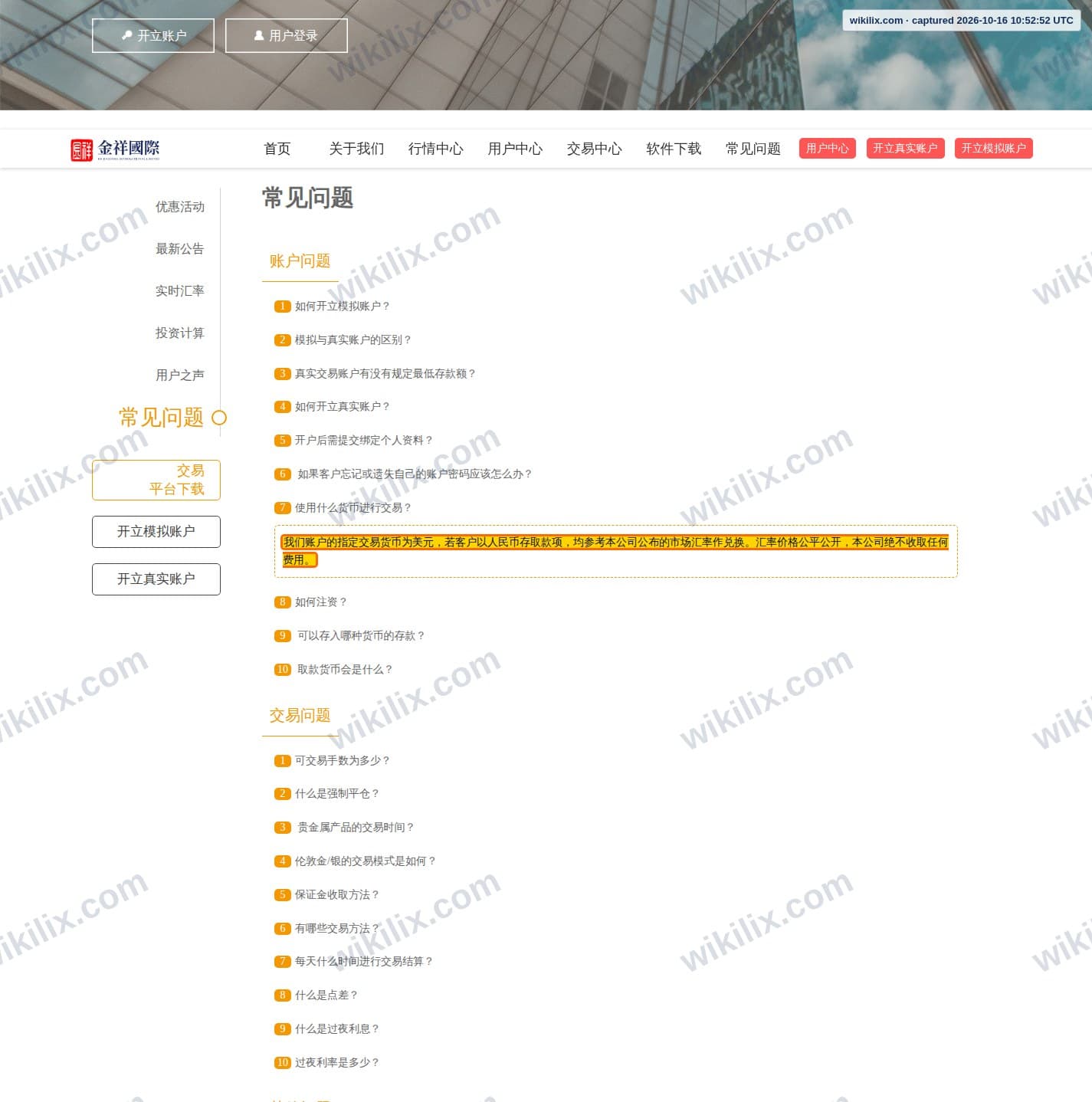Open the 常见问题 navigation menu item
Screen dimensions: 1092x1102
pos(753,149)
